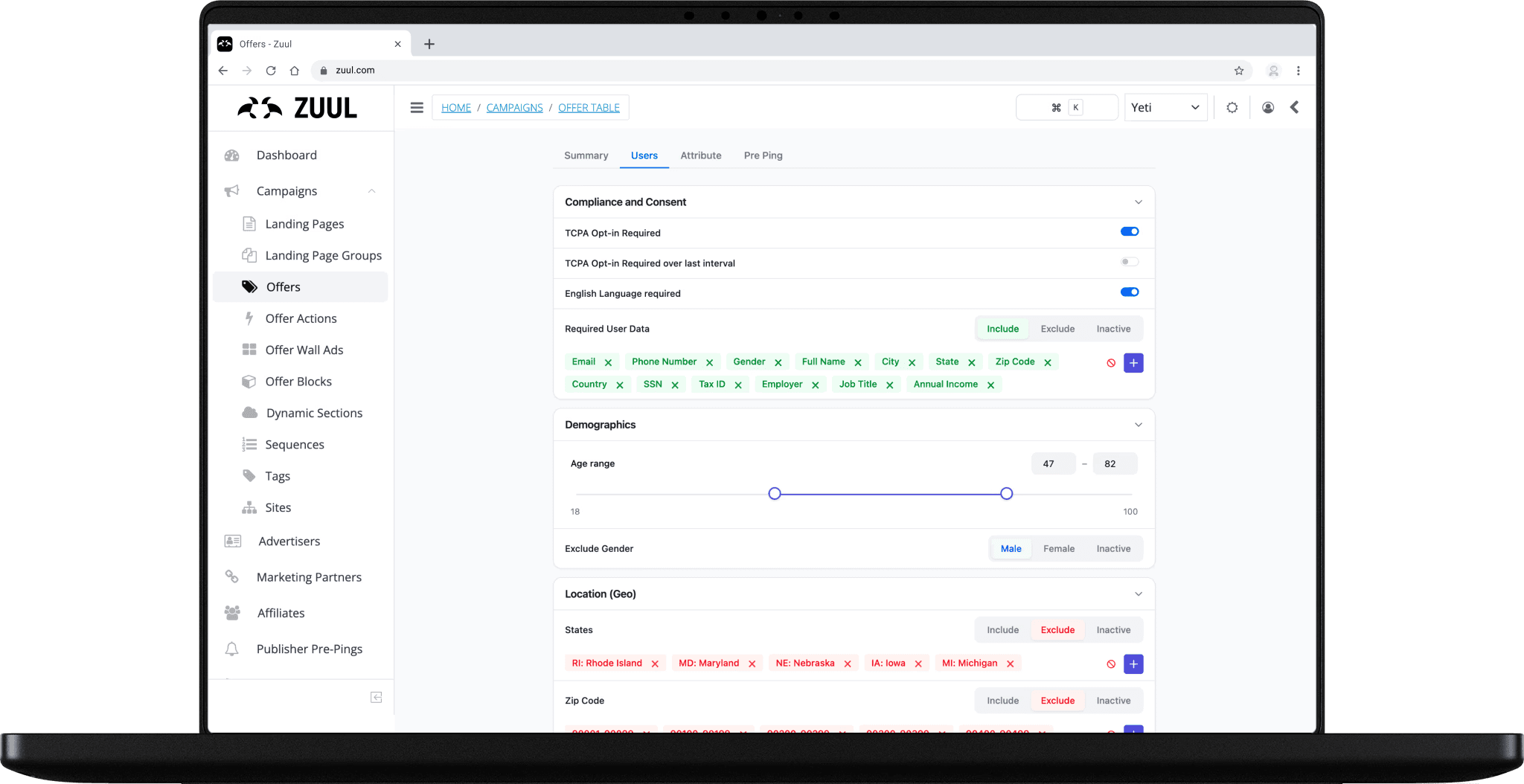
Task: Open the Yeti dropdown
Action: 1165,108
